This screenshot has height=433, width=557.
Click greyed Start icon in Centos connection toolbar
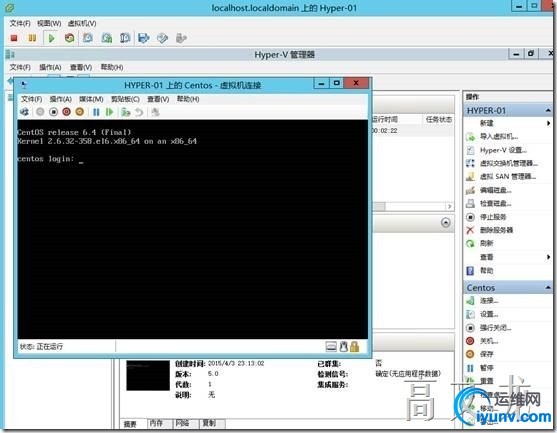(x=40, y=112)
